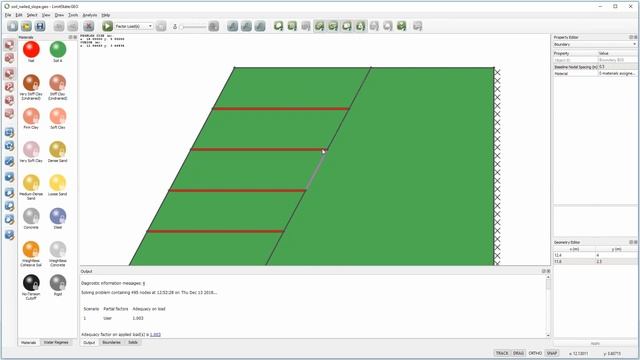Screen dimensions: 640x360
Task: Edit the Baseline Nodal Spacing value field
Action: [617, 67]
